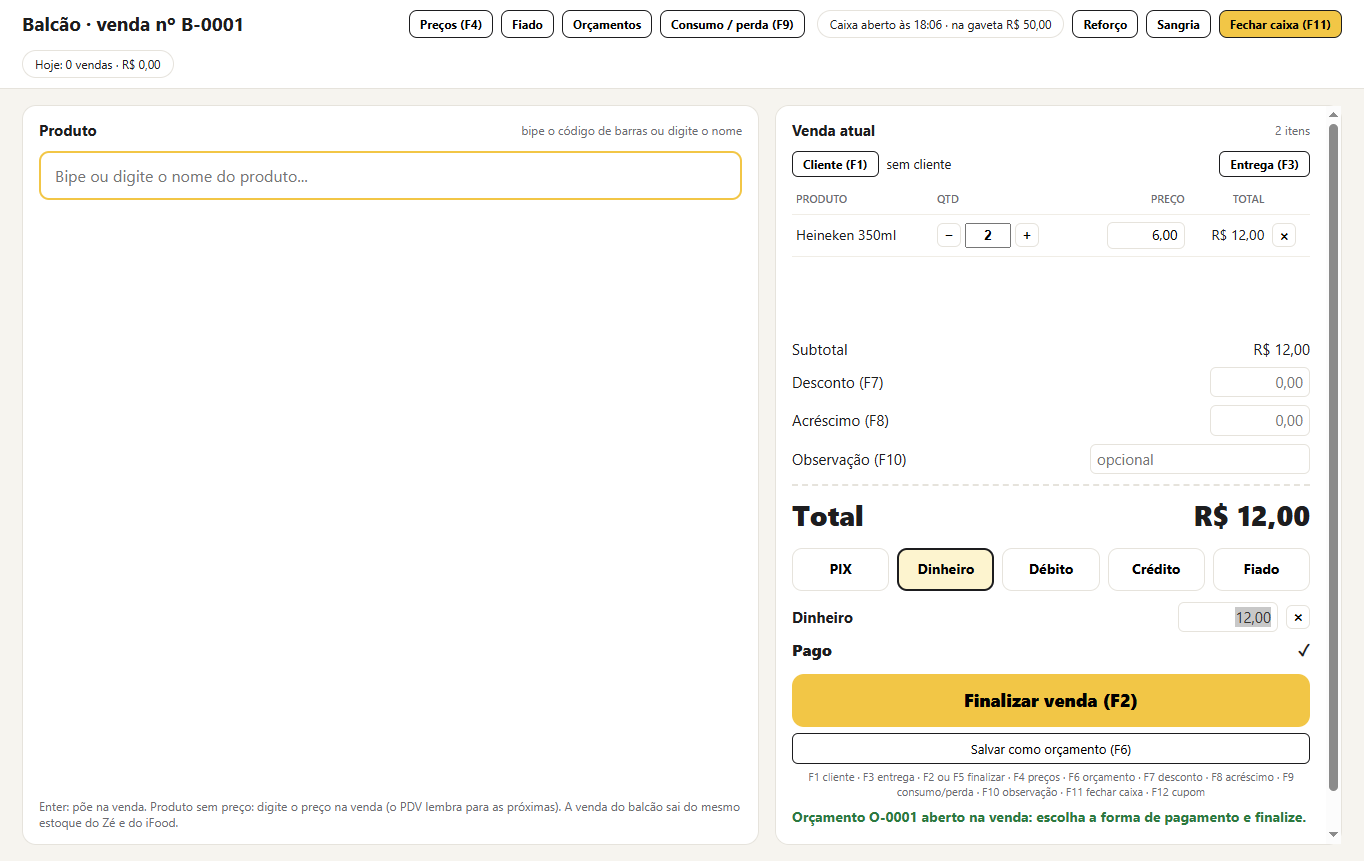Click the 'Hoje: 0 vendas' summary pill
Viewport: 1364px width, 861px height.
point(98,65)
